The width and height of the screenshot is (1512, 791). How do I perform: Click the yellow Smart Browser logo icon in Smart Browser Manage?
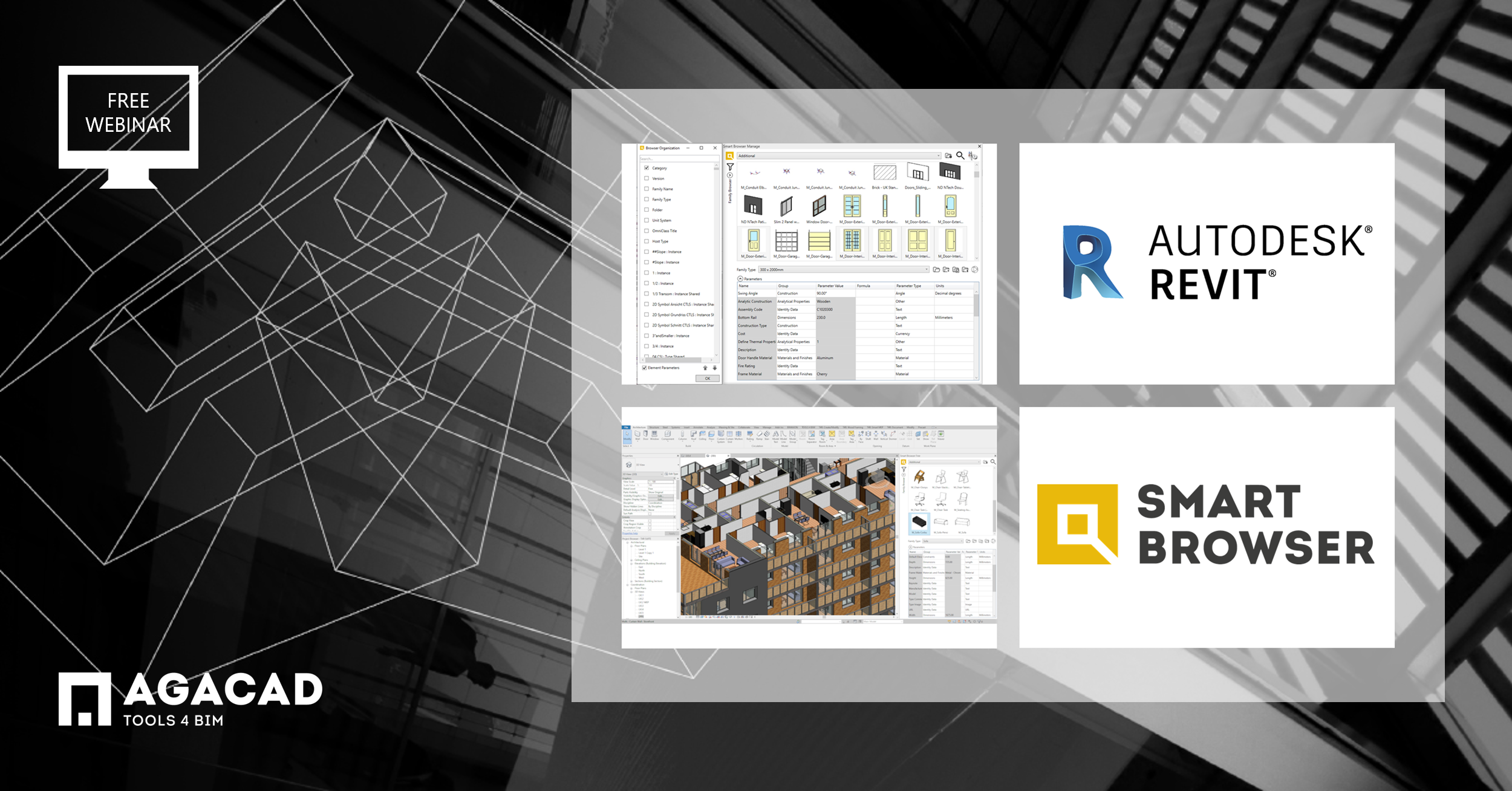(x=730, y=155)
